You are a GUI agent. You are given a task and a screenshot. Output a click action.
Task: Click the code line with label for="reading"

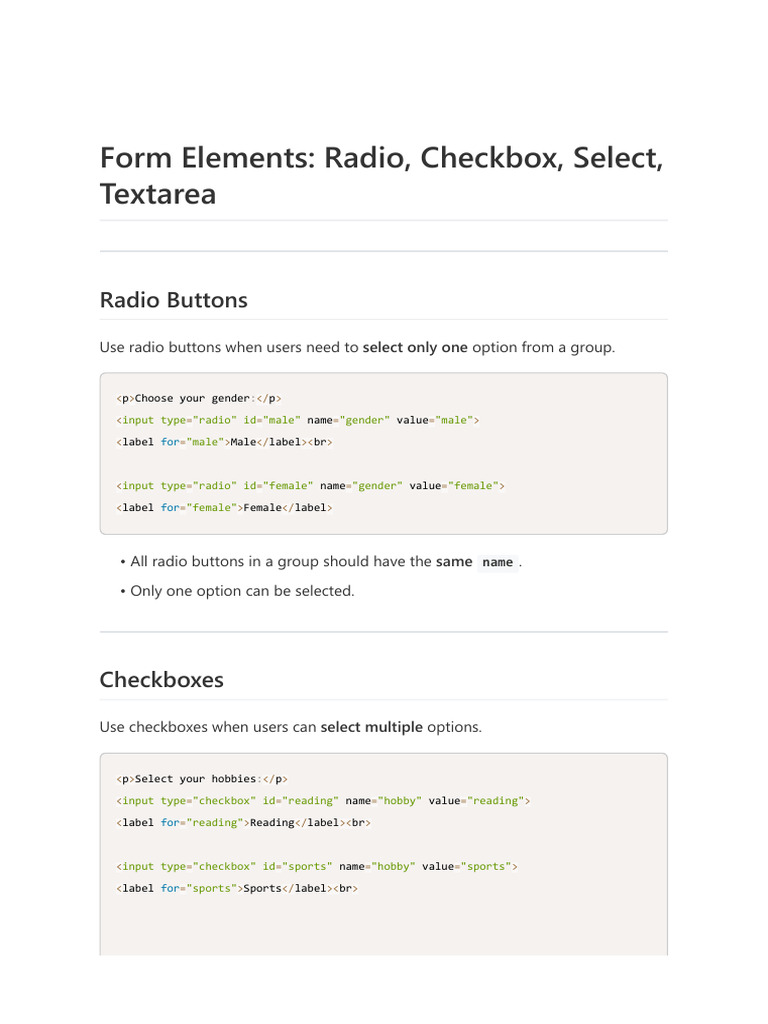[244, 823]
